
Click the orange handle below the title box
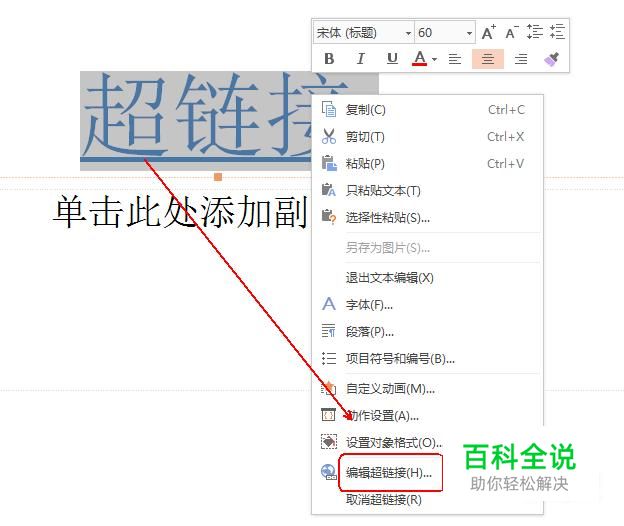pyautogui.click(x=218, y=177)
